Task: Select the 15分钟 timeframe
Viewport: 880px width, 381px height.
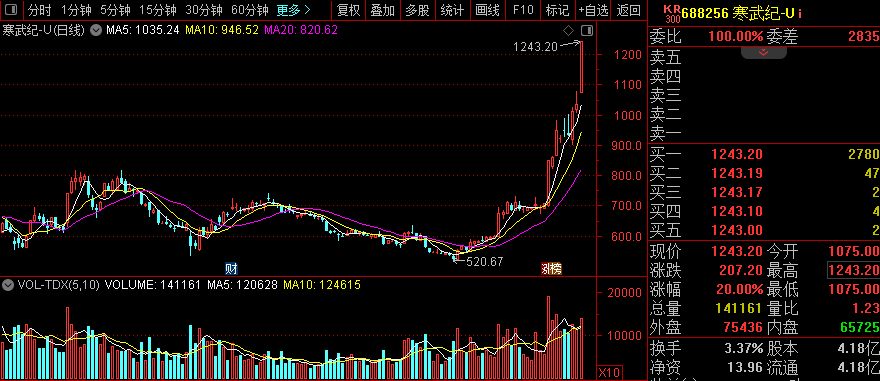Action: click(158, 10)
